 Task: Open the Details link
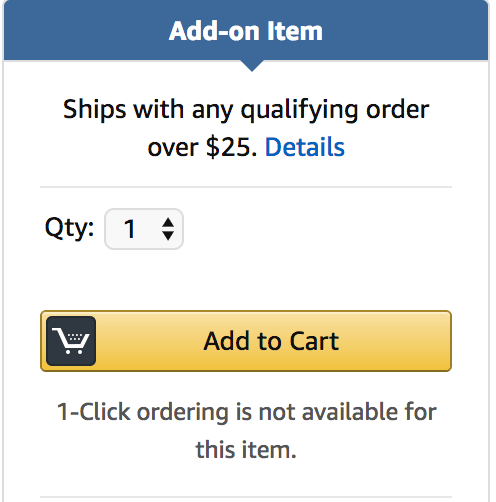click(304, 147)
